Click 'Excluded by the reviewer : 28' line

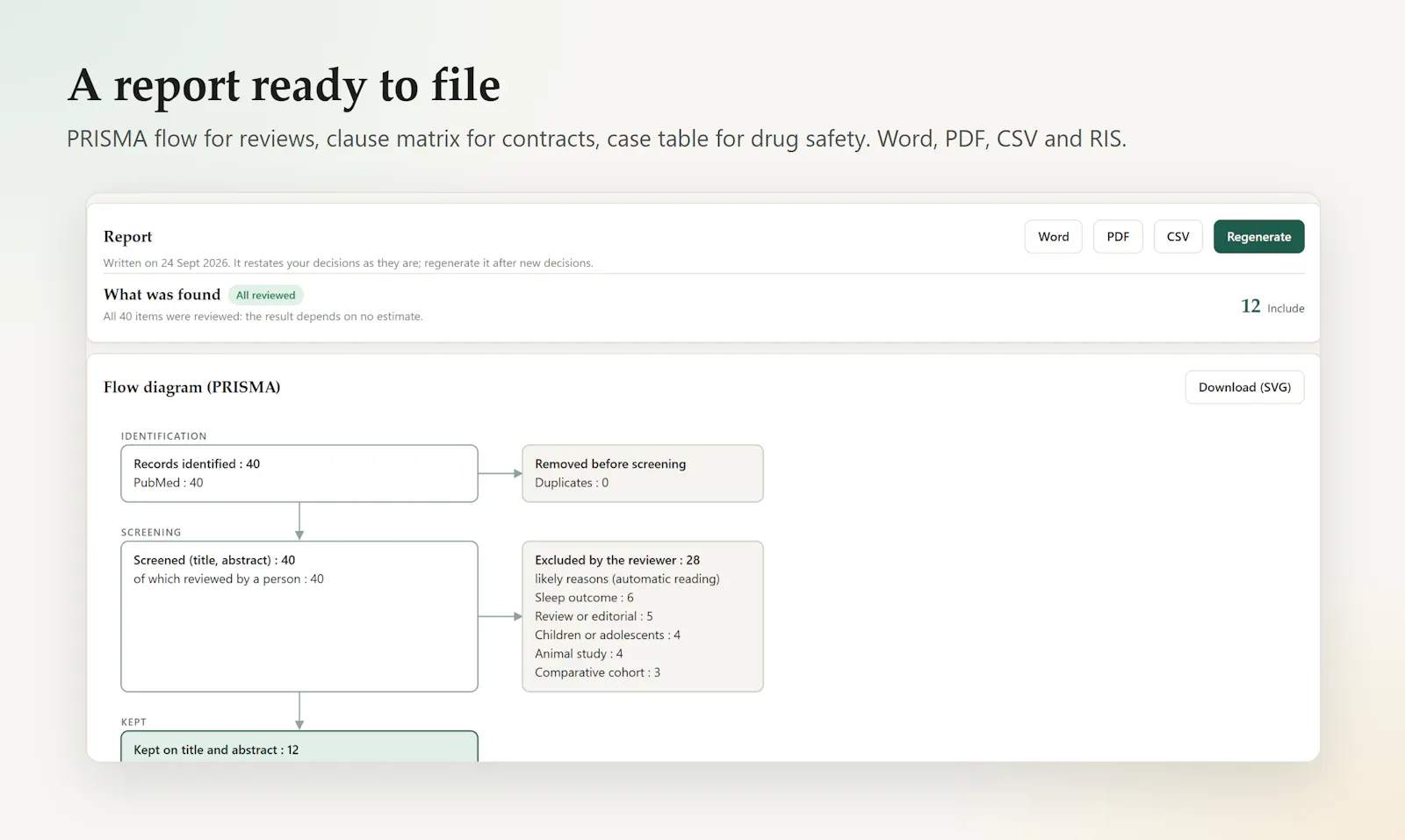pyautogui.click(x=617, y=560)
